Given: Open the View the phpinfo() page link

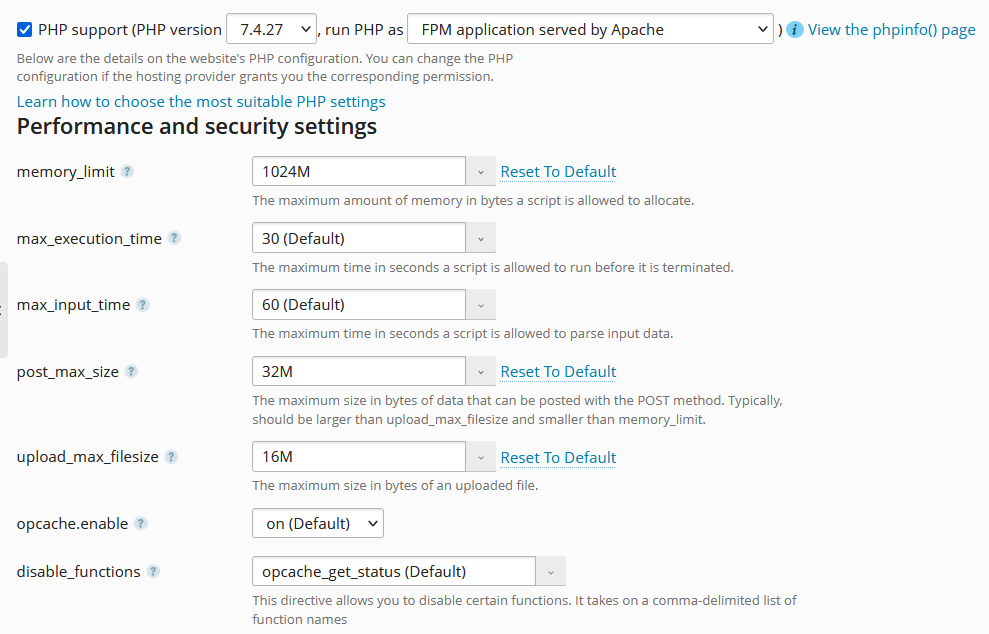Looking at the screenshot, I should coord(891,30).
